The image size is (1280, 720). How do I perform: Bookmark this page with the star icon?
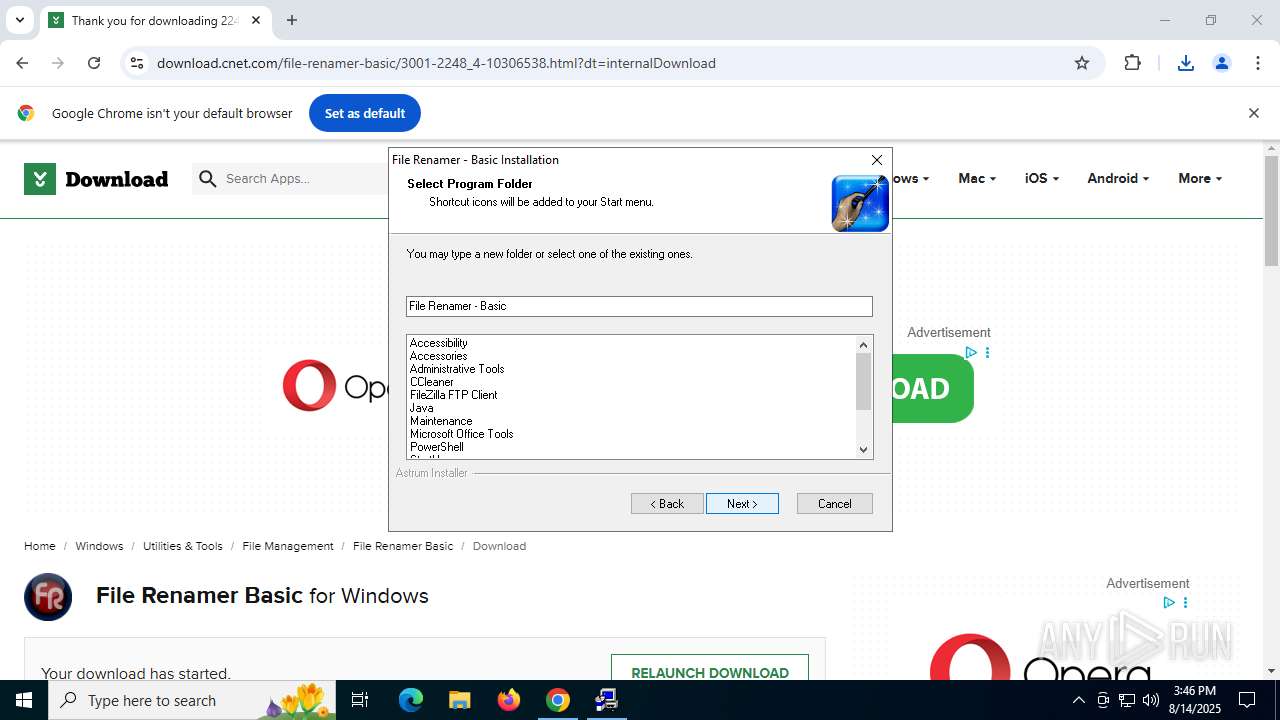(x=1082, y=63)
